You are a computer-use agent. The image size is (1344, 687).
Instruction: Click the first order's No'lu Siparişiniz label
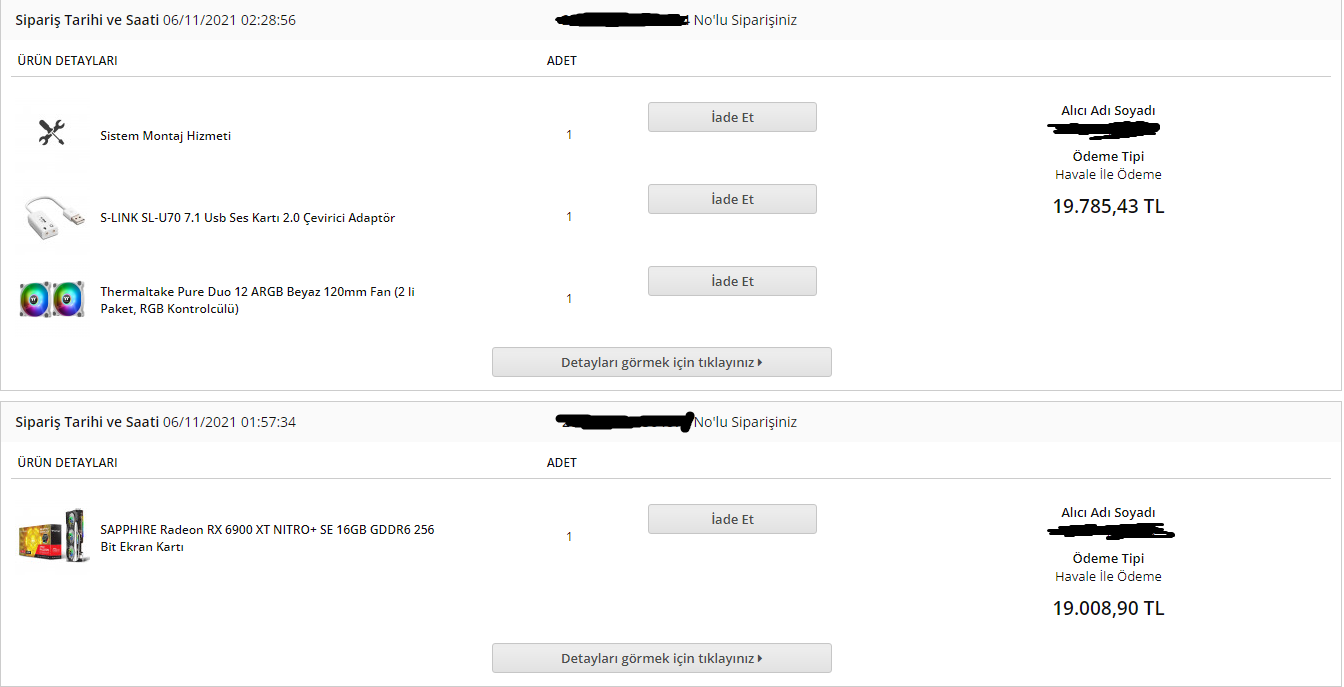click(x=745, y=20)
